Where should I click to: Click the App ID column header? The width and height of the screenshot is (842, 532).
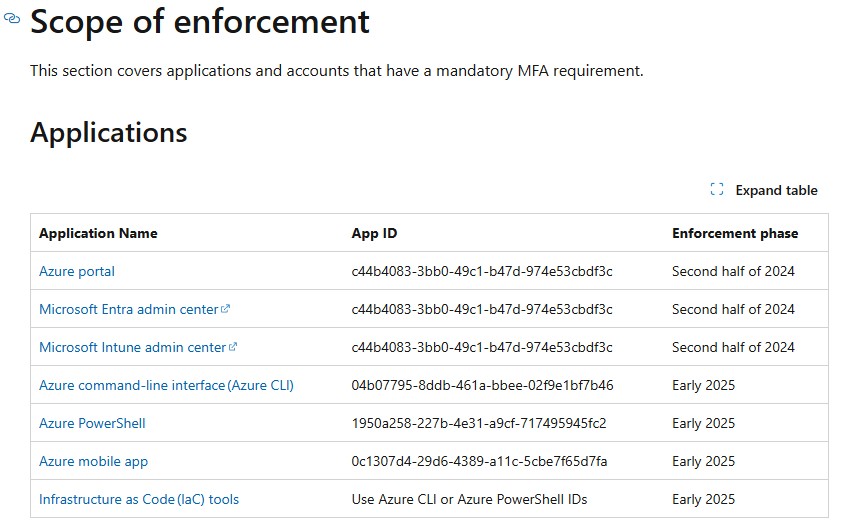coord(374,234)
